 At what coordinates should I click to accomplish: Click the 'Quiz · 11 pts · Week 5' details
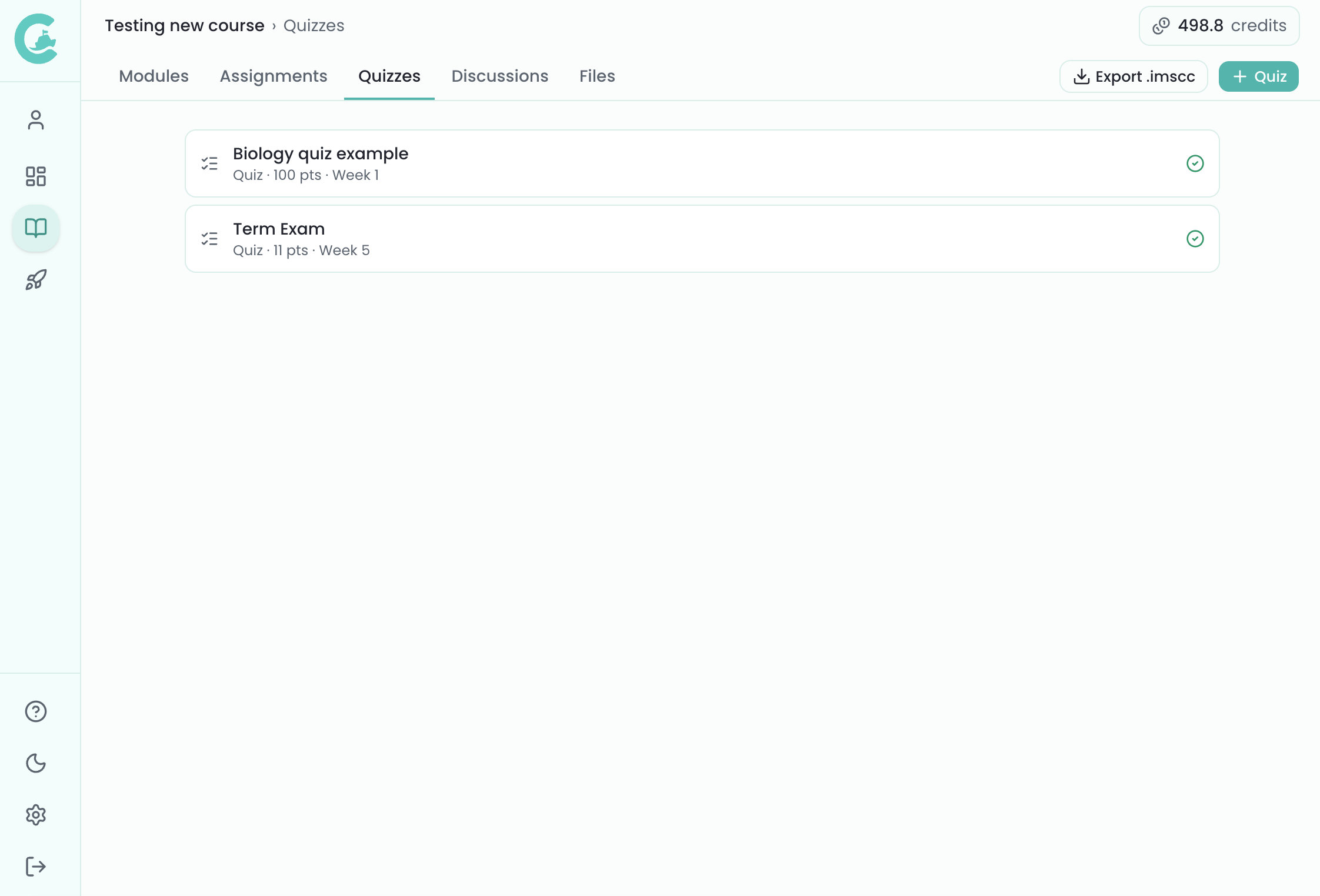click(301, 250)
